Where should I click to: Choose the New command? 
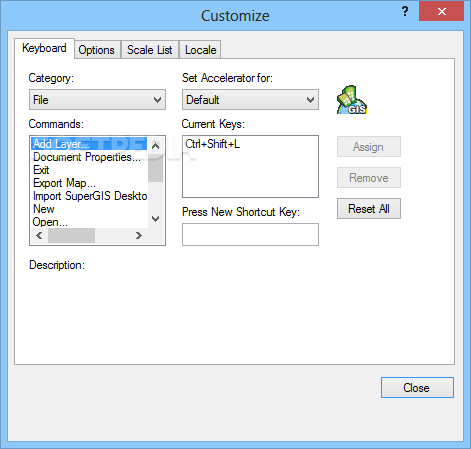point(89,209)
